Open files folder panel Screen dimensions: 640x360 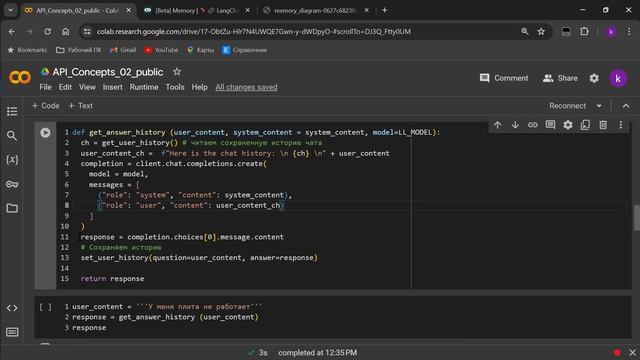point(12,208)
